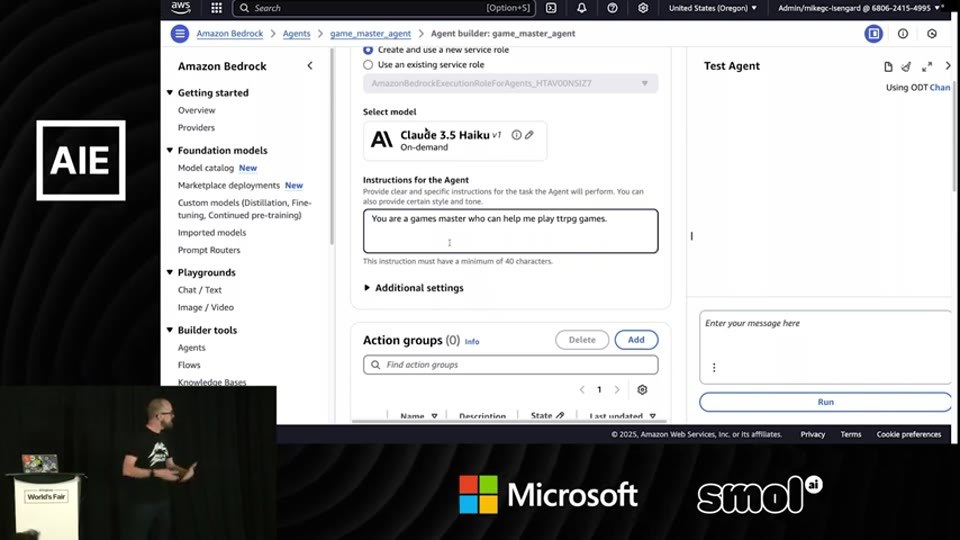Viewport: 960px width, 540px height.
Task: Collapse the Getting started section
Action: click(170, 92)
